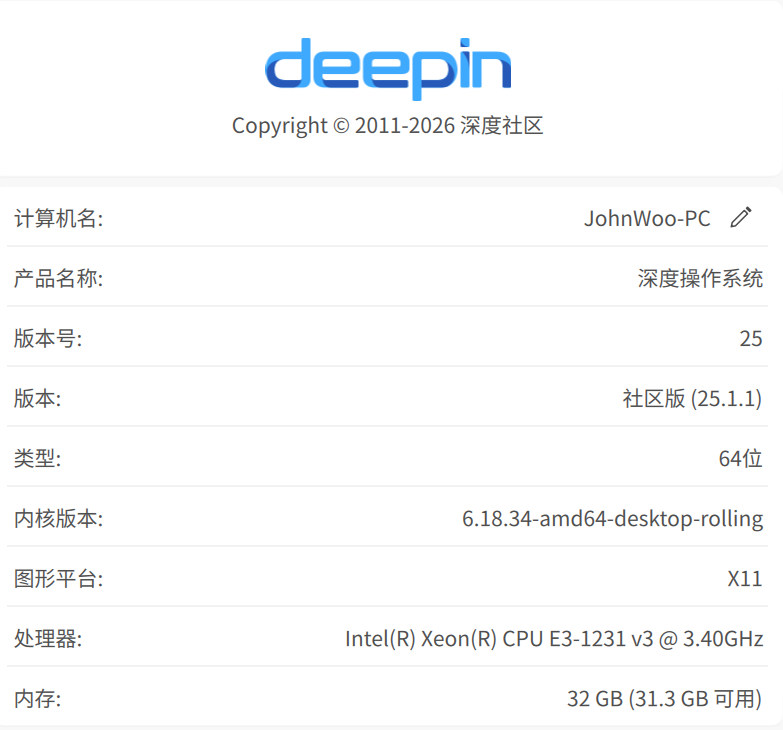Image resolution: width=783 pixels, height=730 pixels.
Task: Select the 深度操作系统 product name value
Action: click(x=700, y=279)
